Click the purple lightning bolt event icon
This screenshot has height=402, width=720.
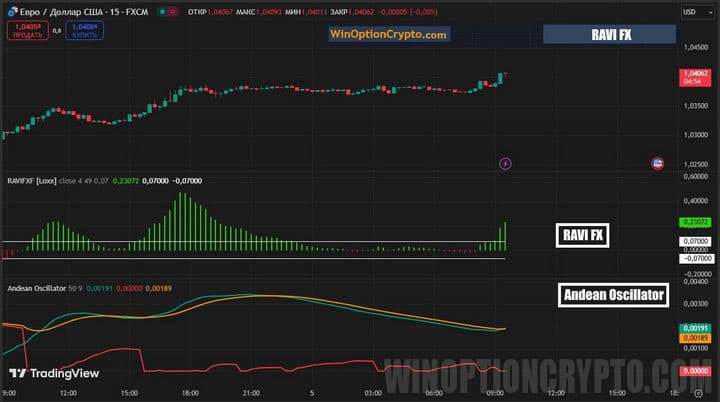[505, 163]
